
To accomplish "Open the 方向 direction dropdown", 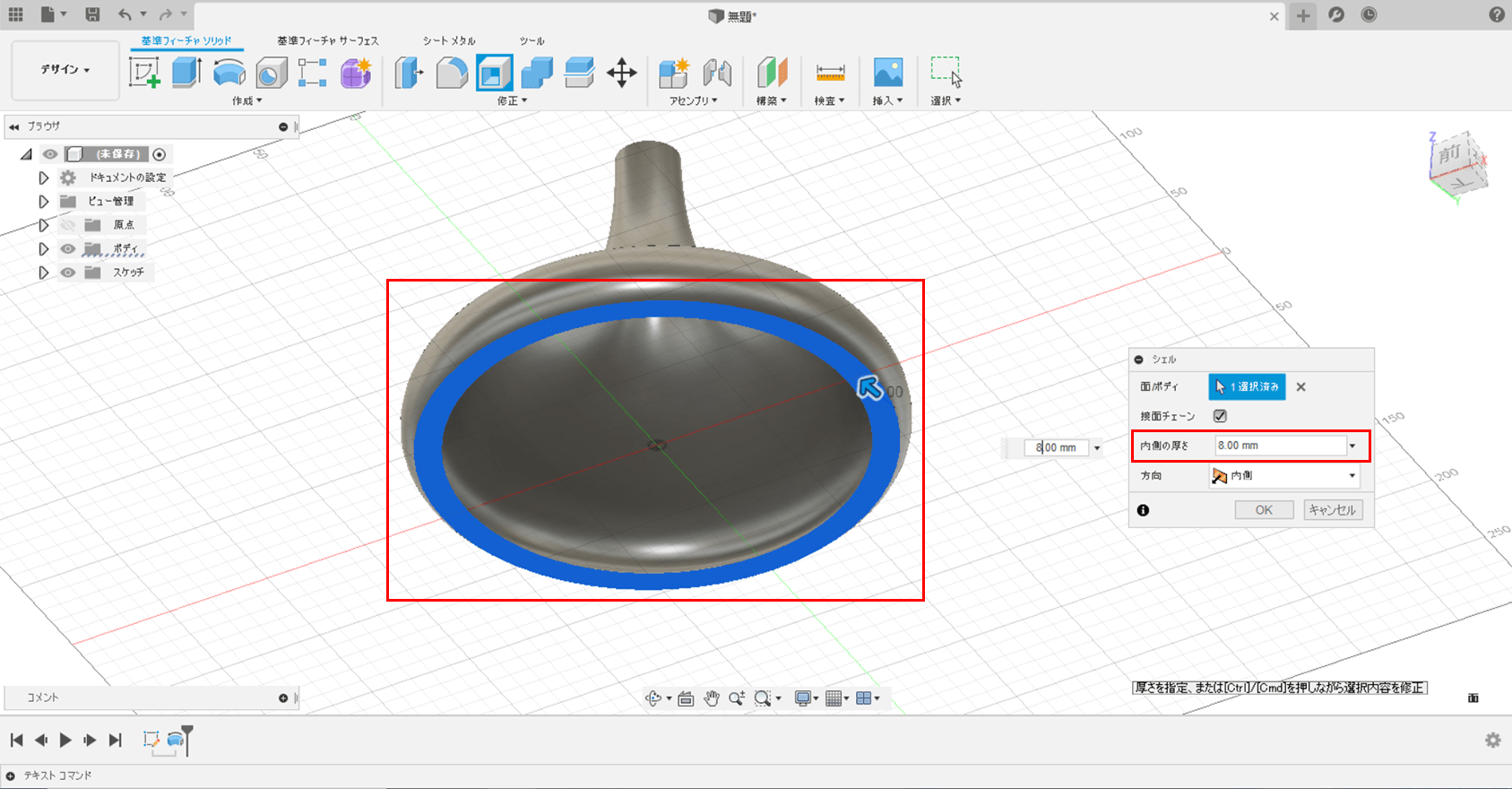I will click(1283, 476).
